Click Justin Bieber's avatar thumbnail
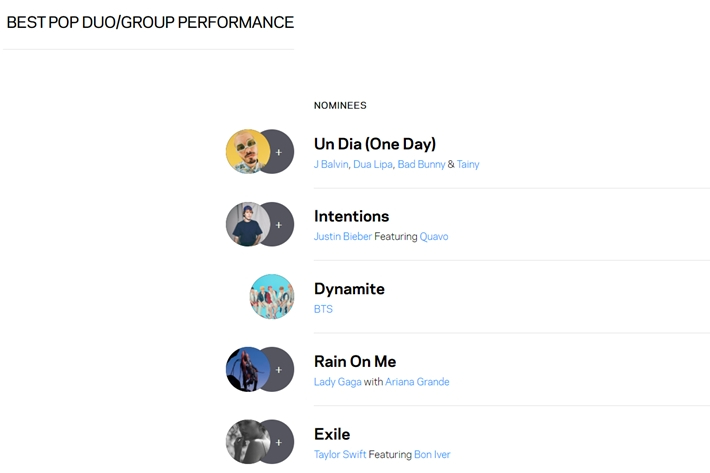Screen dimensions: 710x473 tap(248, 224)
